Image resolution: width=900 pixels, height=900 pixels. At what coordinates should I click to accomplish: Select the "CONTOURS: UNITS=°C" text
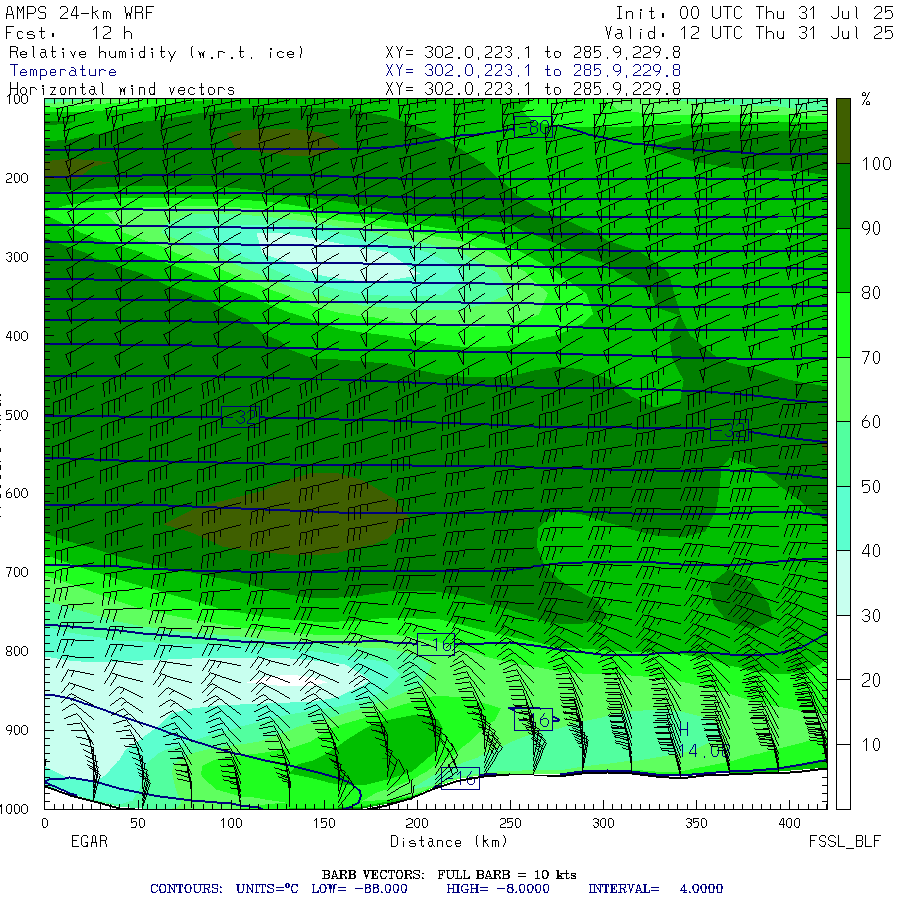click(x=224, y=889)
